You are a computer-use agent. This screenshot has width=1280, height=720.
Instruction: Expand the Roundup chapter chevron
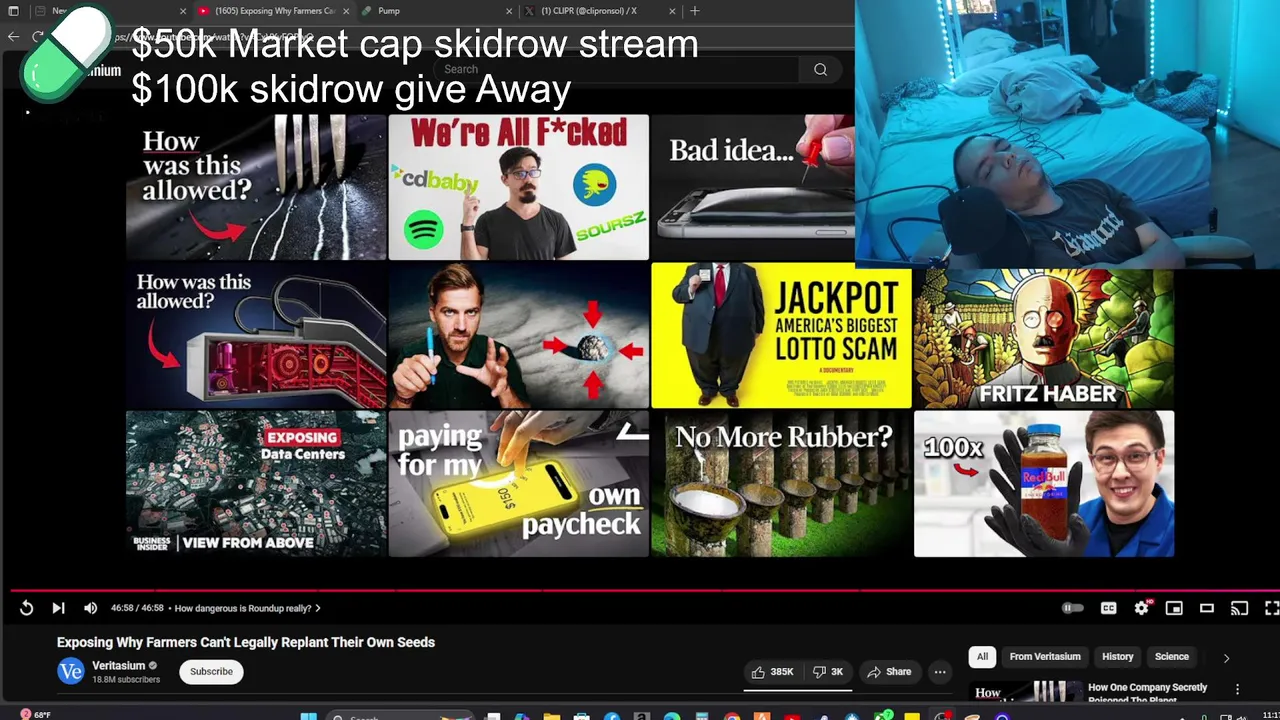click(318, 608)
